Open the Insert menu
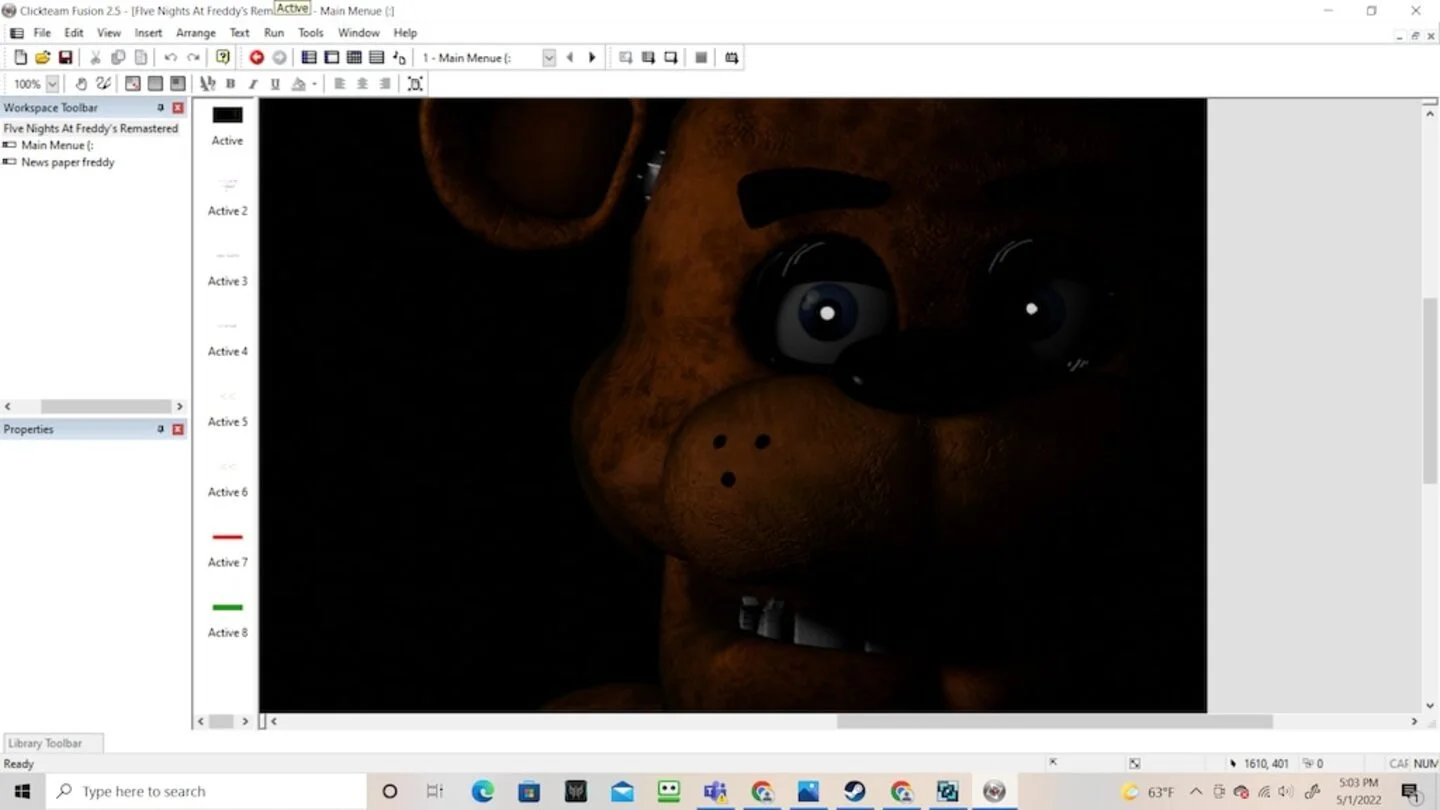Screen dimensions: 1440x810 (148, 33)
